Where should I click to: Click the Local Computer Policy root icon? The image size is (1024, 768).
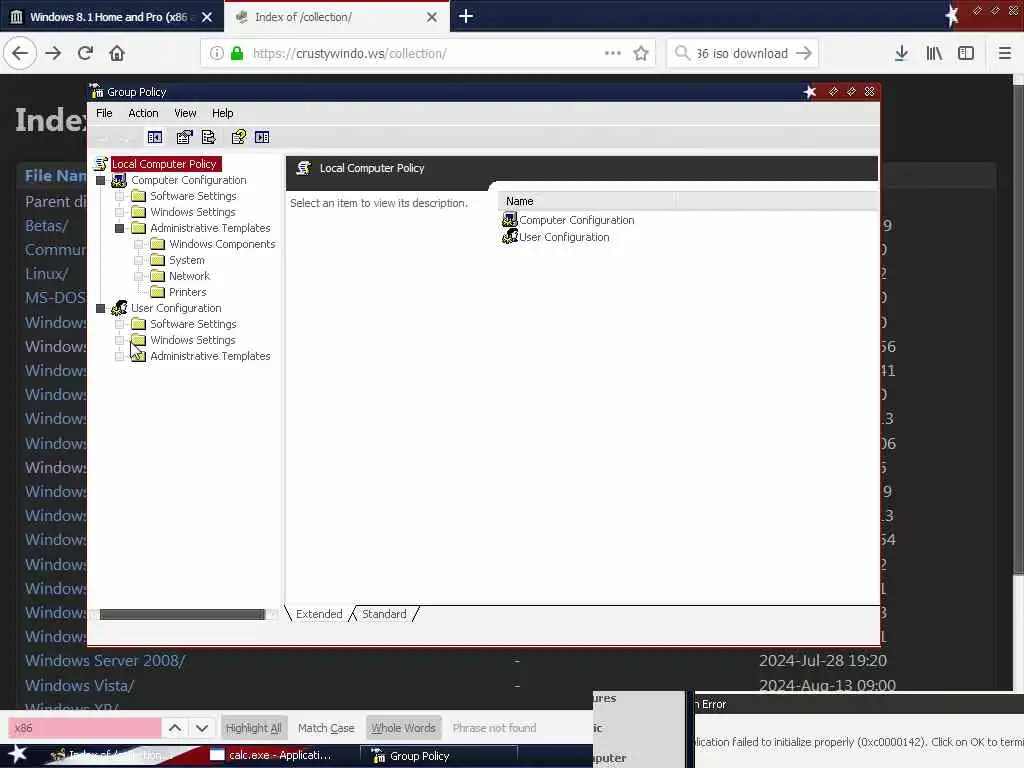pos(101,163)
